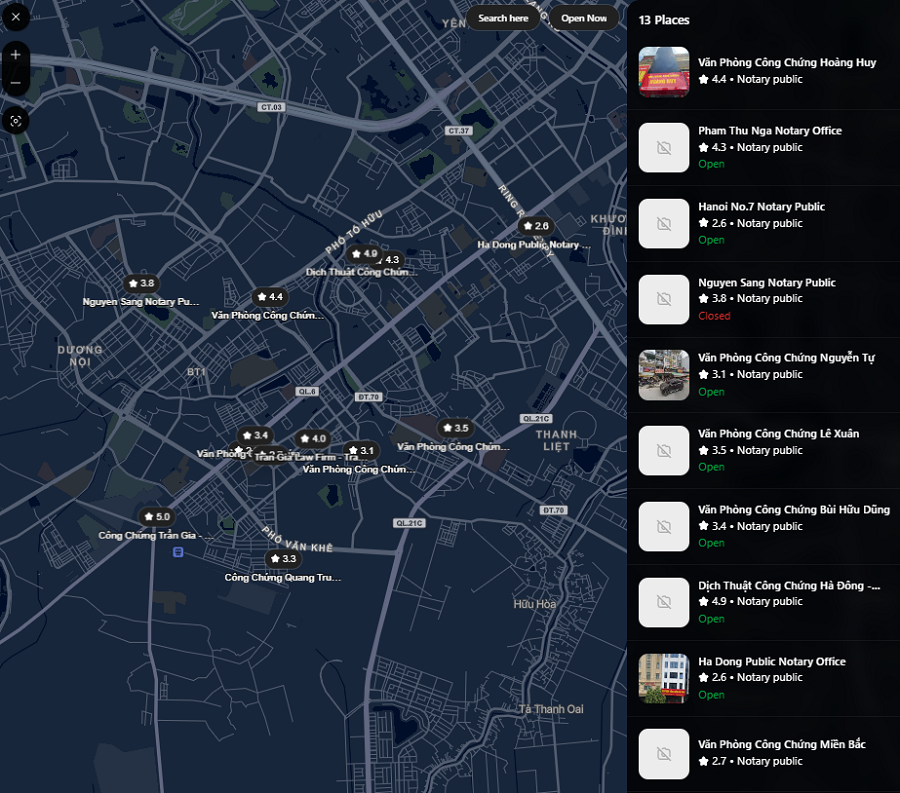The width and height of the screenshot is (900, 793).
Task: Click the 2.6 Ha Dong Public Notary marker
Action: coord(535,226)
